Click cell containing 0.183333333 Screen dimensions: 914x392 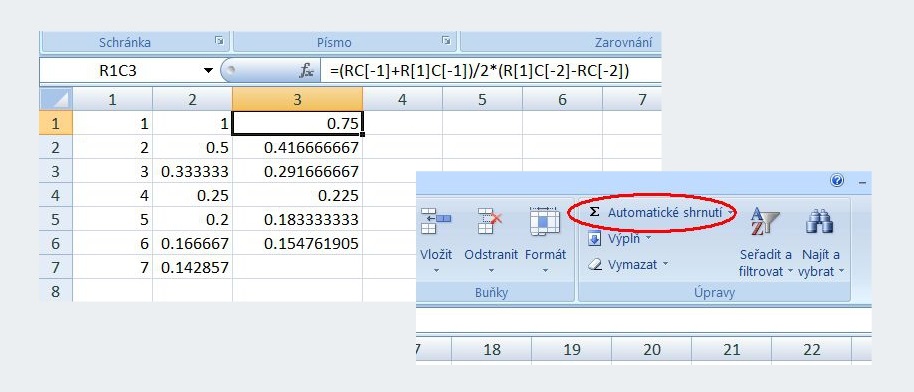[297, 219]
